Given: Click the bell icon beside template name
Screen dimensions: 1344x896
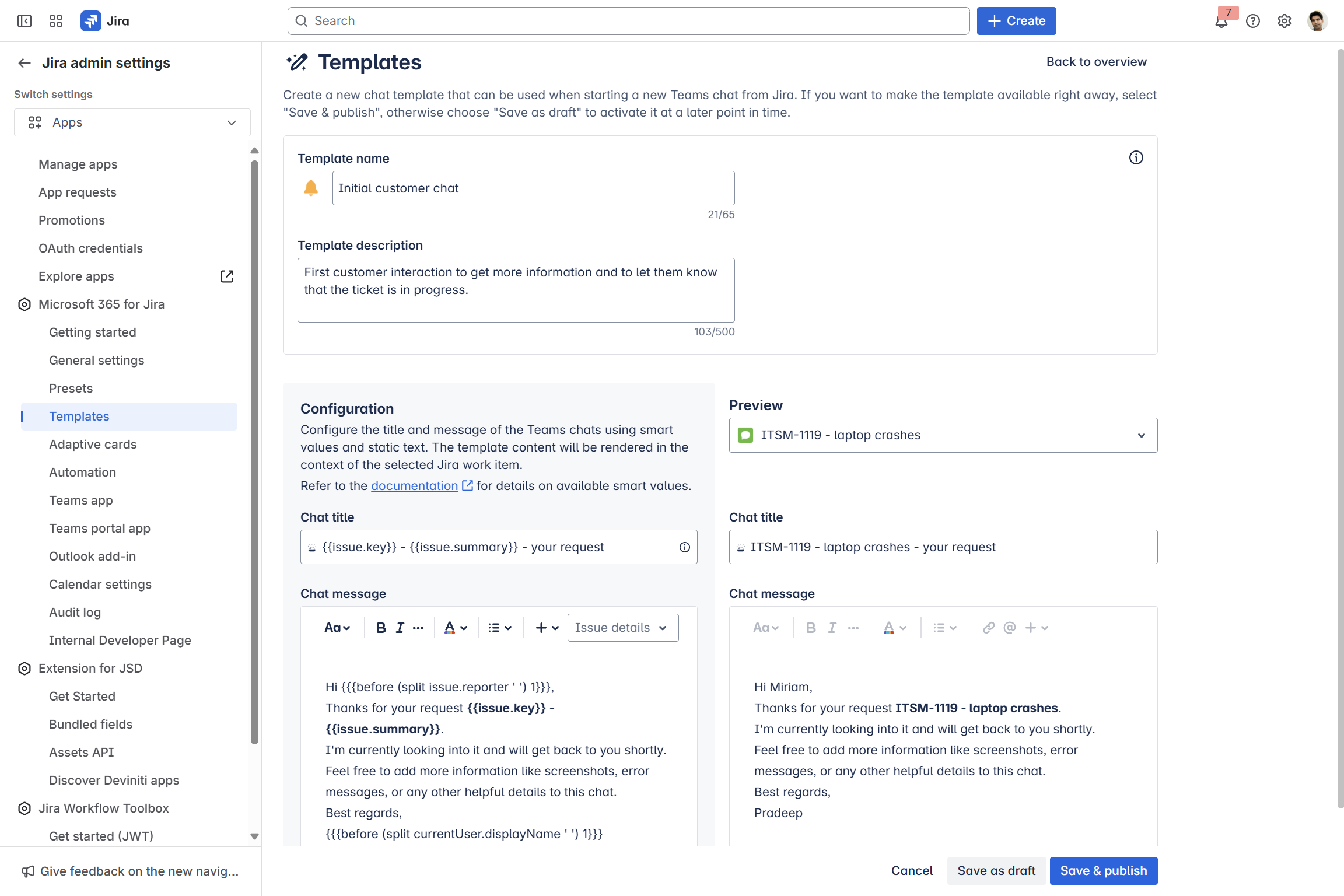Looking at the screenshot, I should click(311, 188).
